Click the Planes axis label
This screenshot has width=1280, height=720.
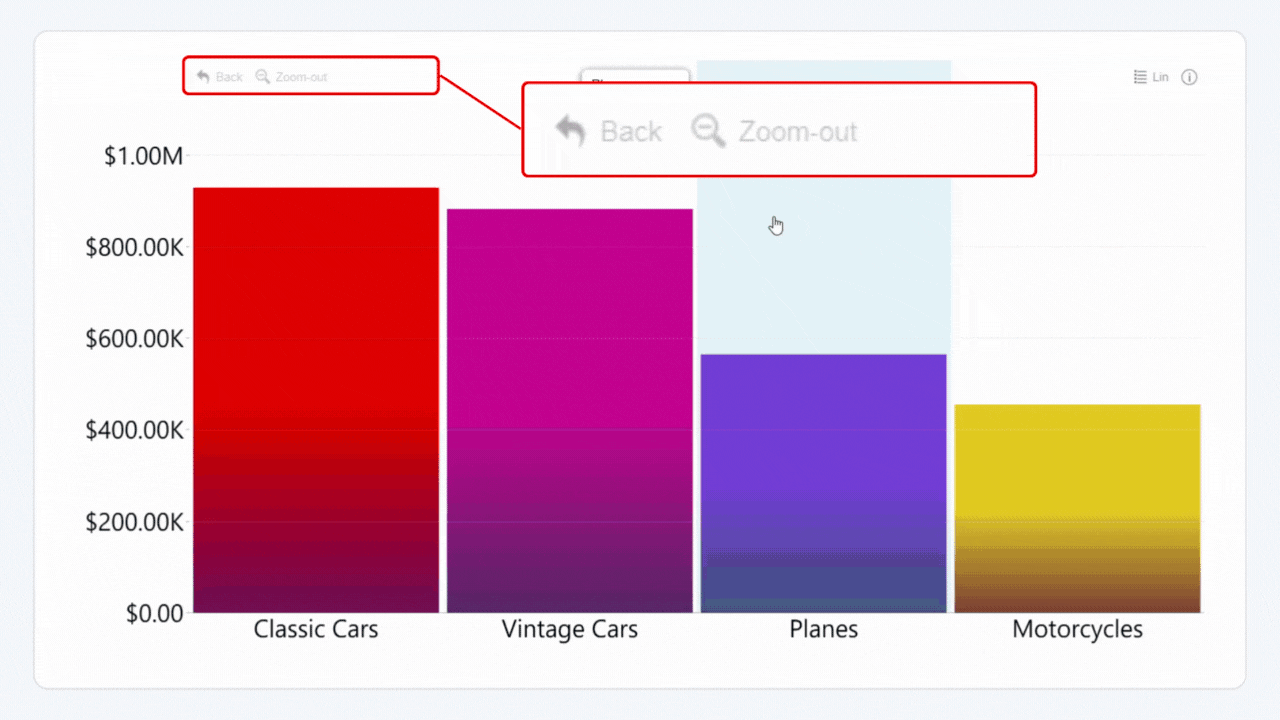point(823,629)
